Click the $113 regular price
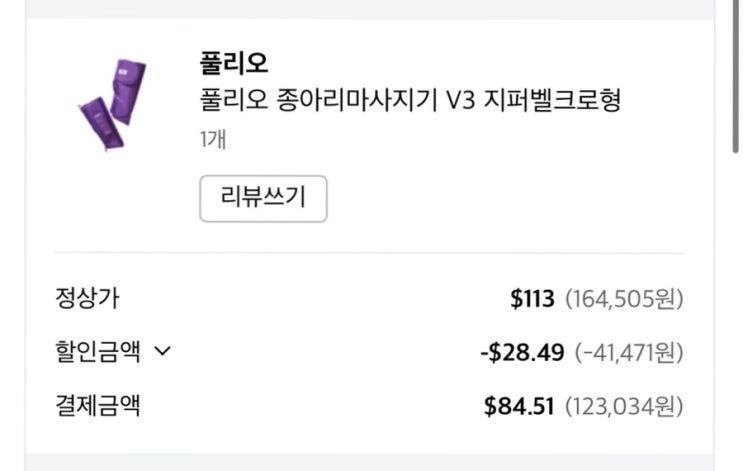Image resolution: width=743 pixels, height=471 pixels. [x=533, y=299]
